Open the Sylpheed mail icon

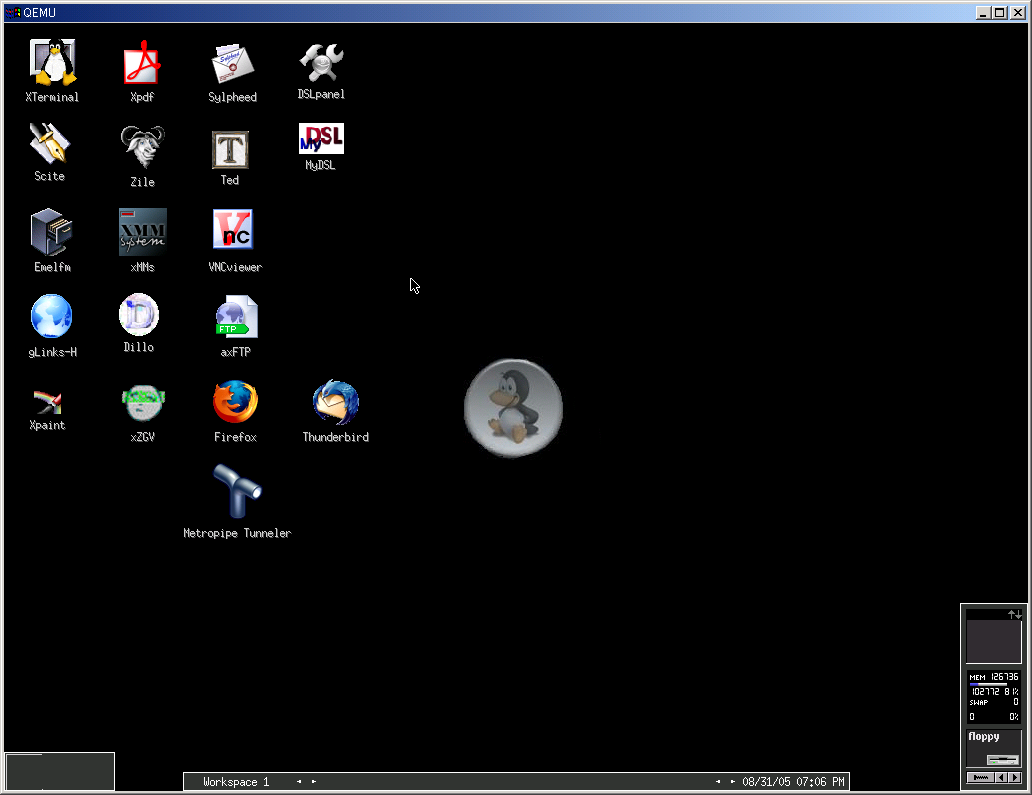232,63
